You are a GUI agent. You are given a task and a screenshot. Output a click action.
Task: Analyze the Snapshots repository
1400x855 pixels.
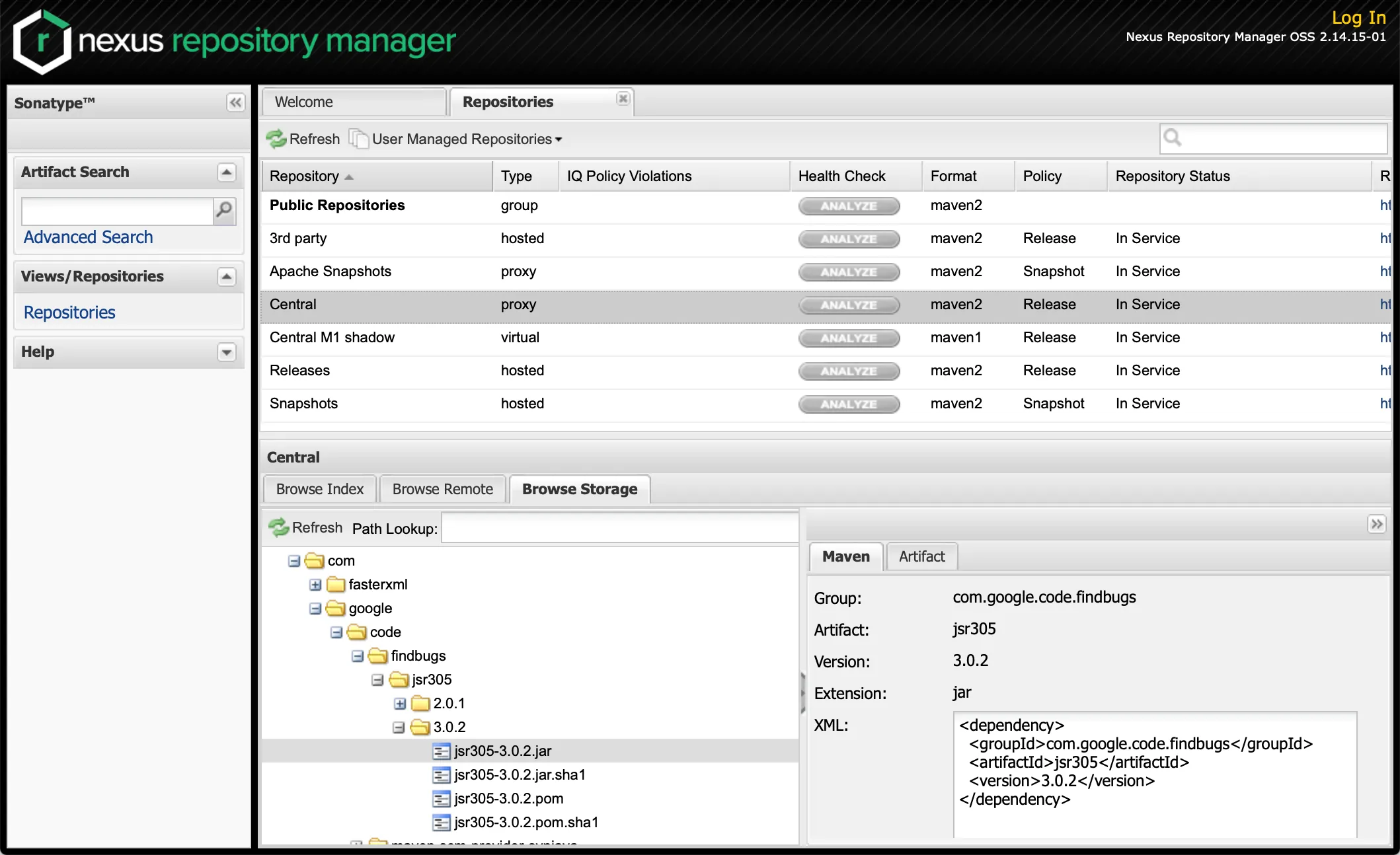coord(849,404)
